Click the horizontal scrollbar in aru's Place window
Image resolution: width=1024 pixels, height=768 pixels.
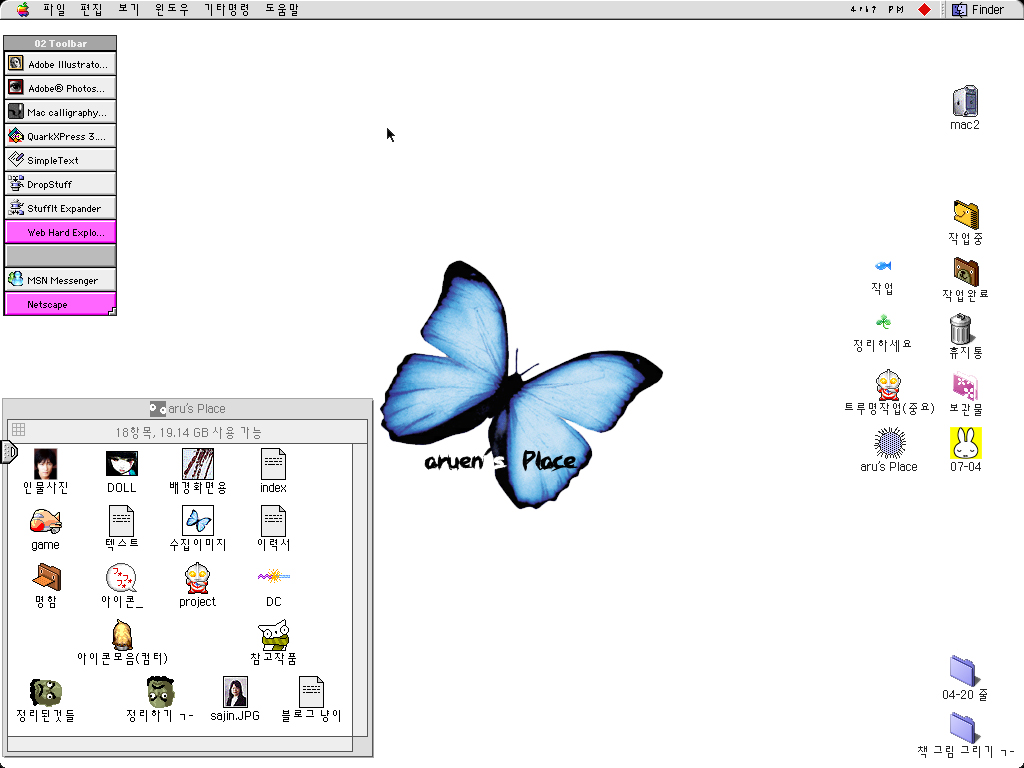180,745
